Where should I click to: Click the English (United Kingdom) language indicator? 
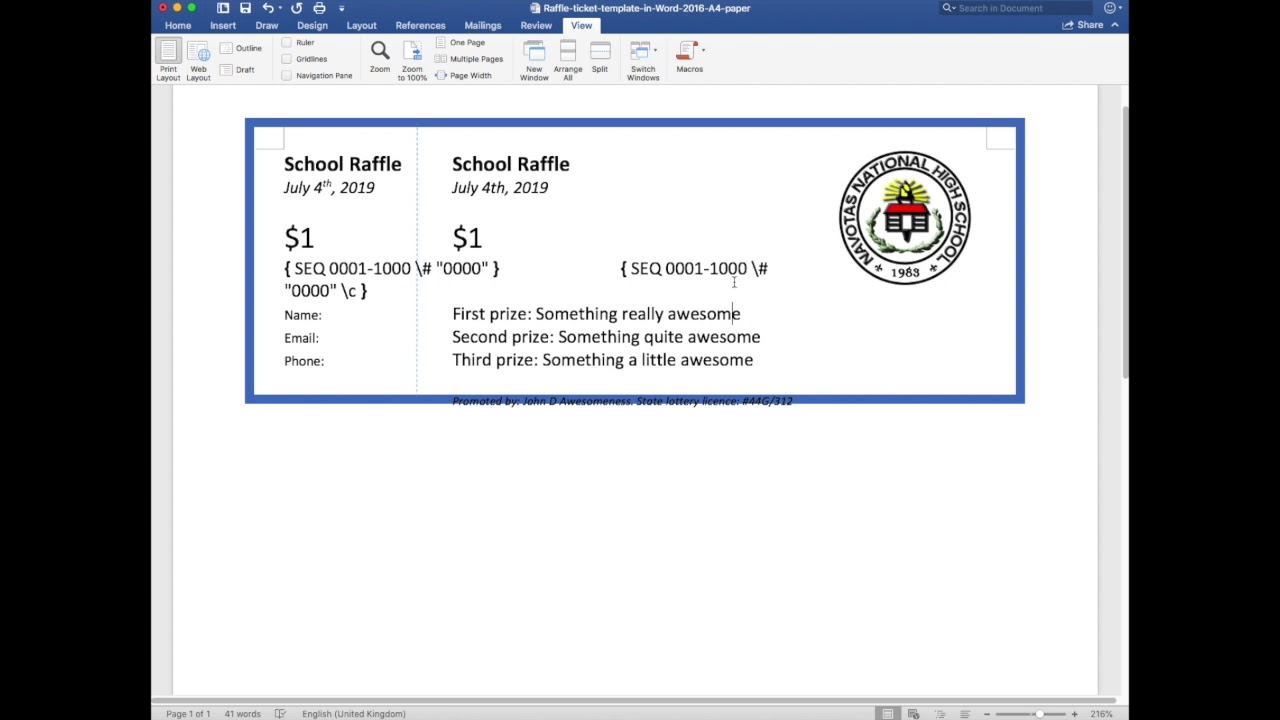coord(353,714)
